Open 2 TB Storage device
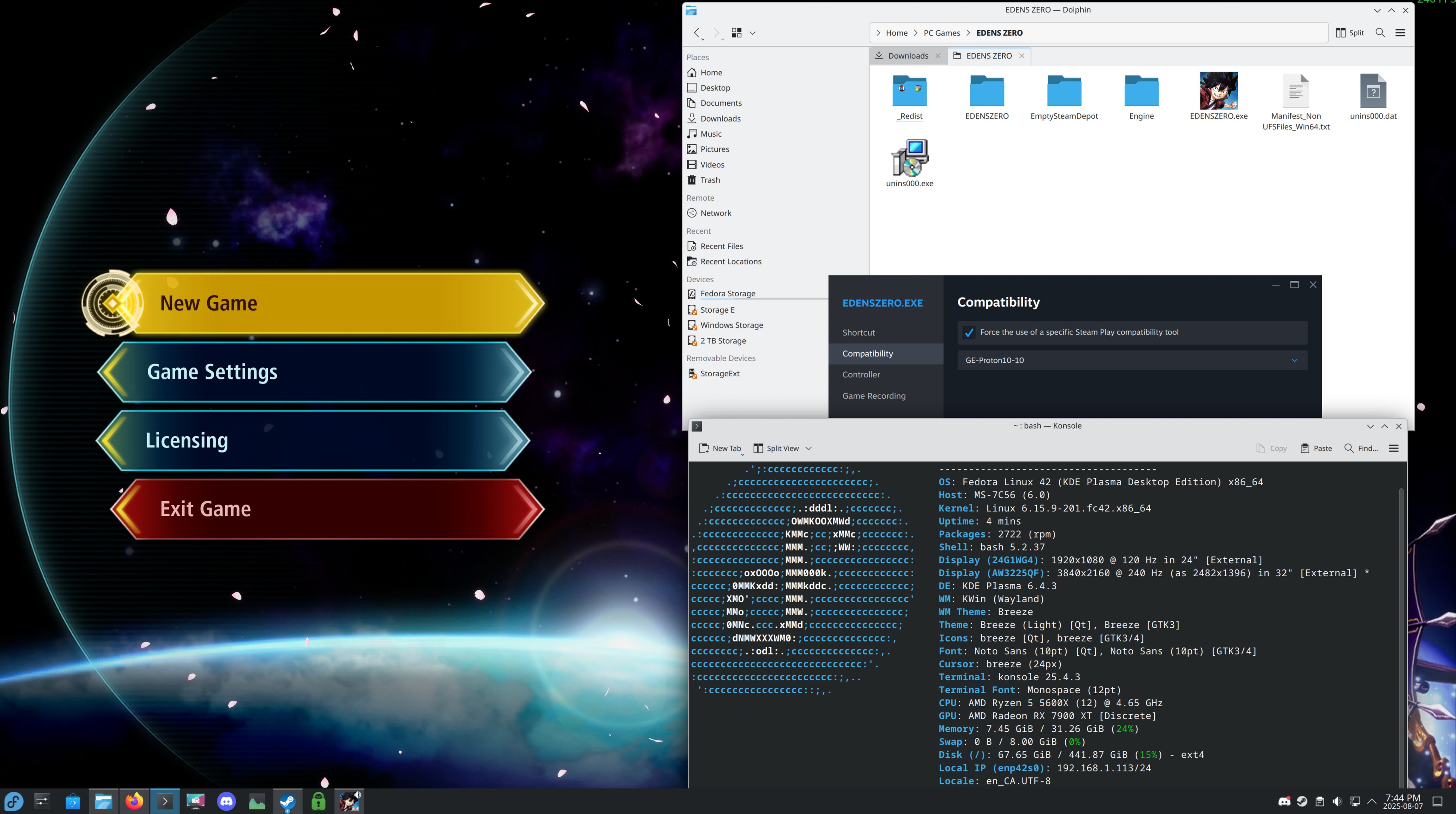 (723, 341)
